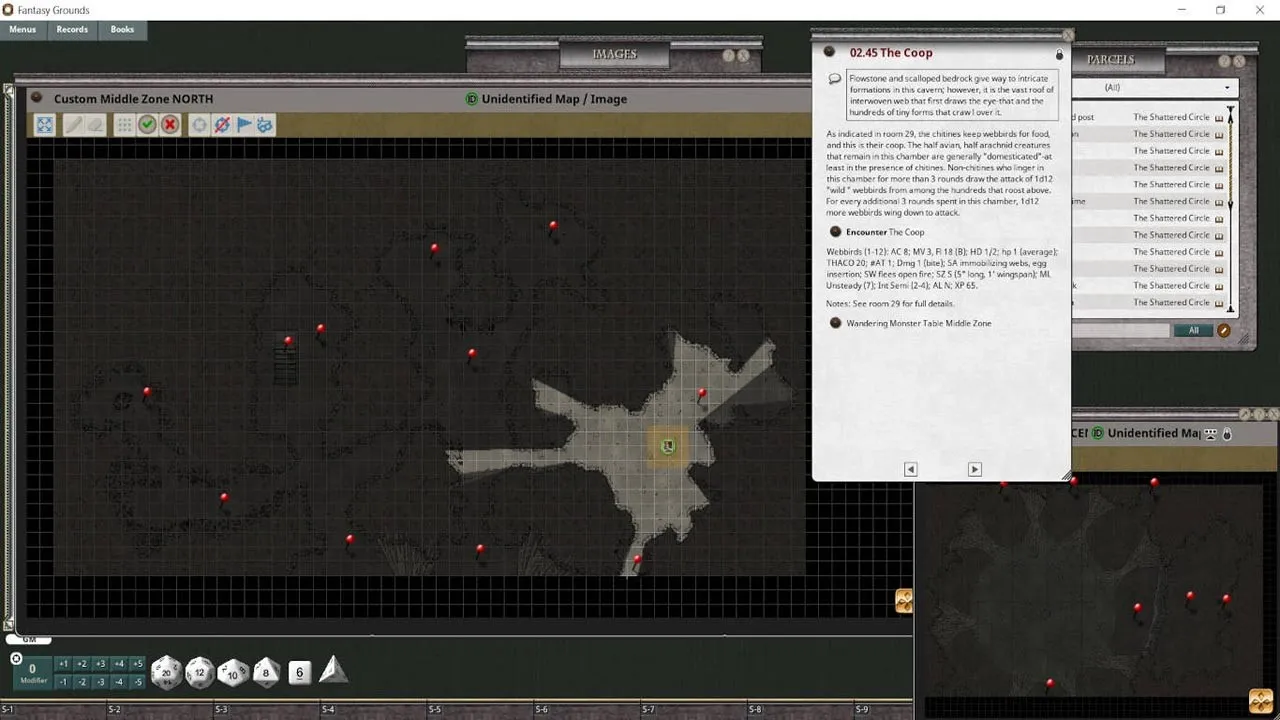Click the PARCELS window title tab

1110,59
